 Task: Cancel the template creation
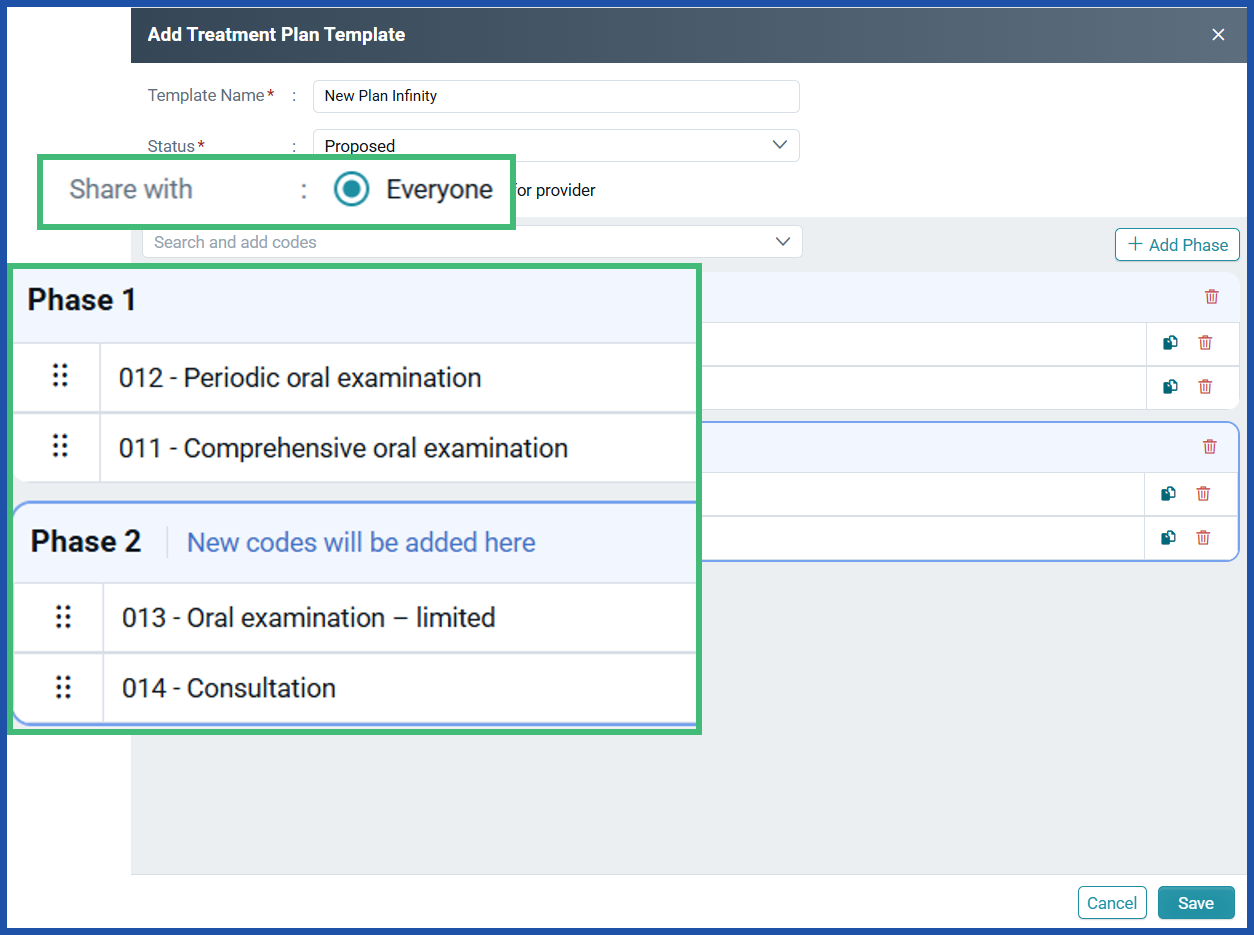point(1112,902)
